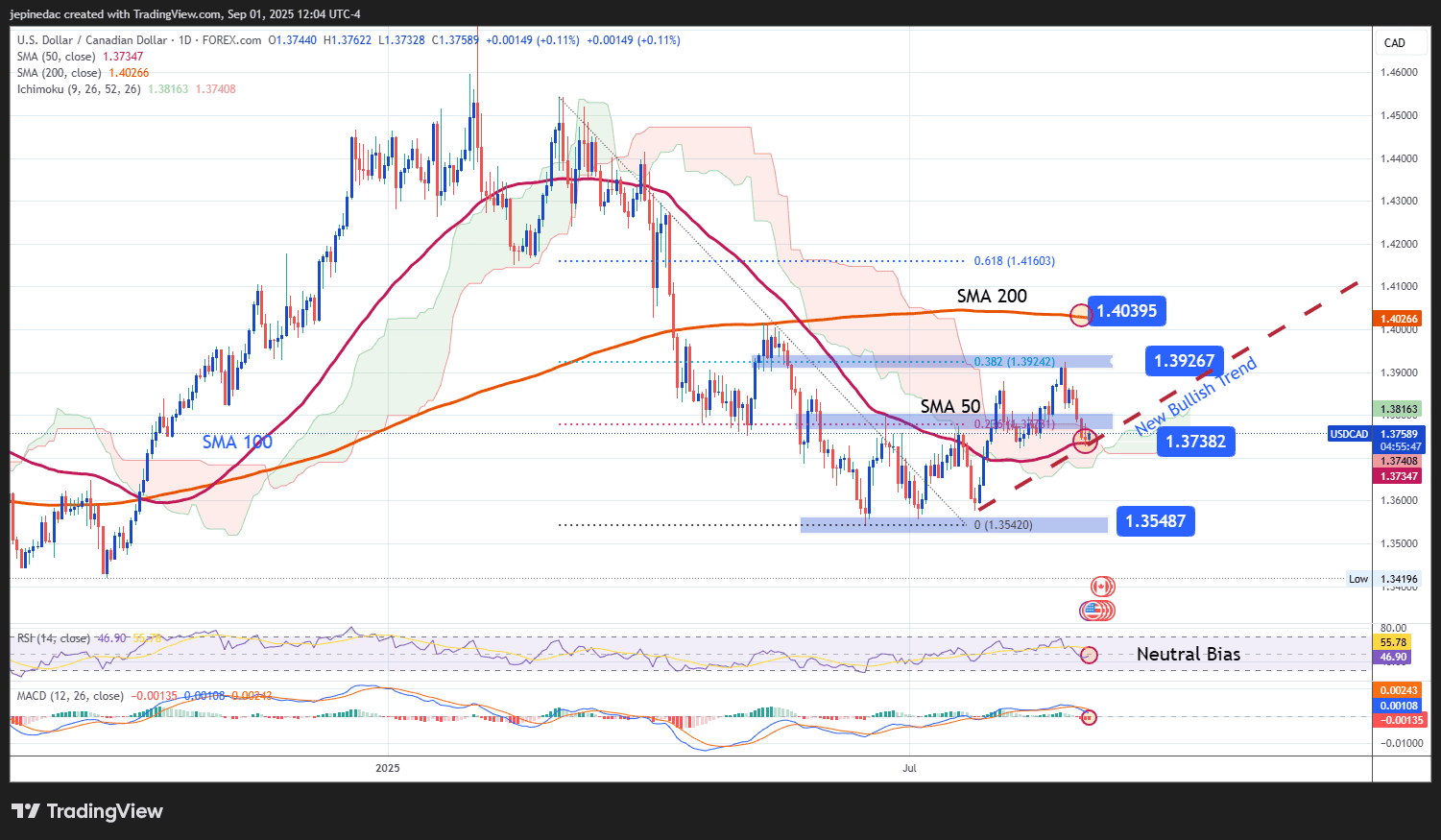
Task: Select the Ichimoku (9, 26, 52, 26) legend
Action: pos(79,89)
